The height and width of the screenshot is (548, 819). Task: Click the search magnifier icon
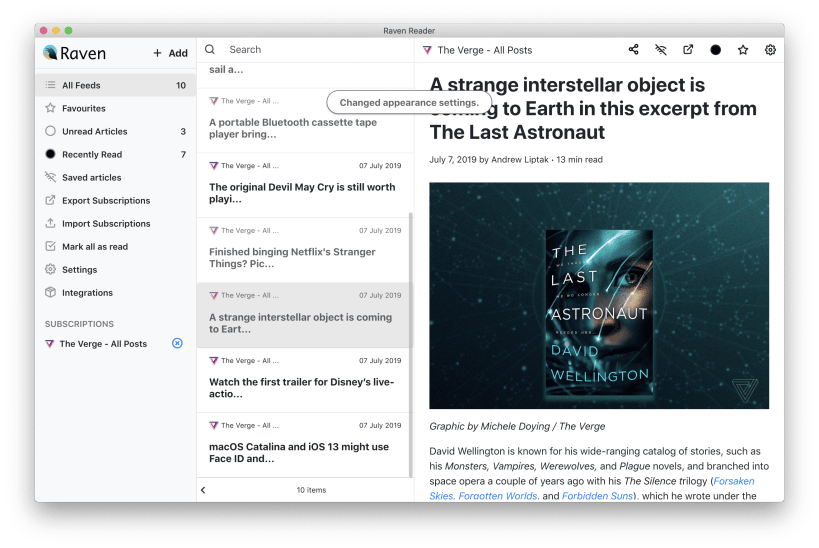coord(210,49)
